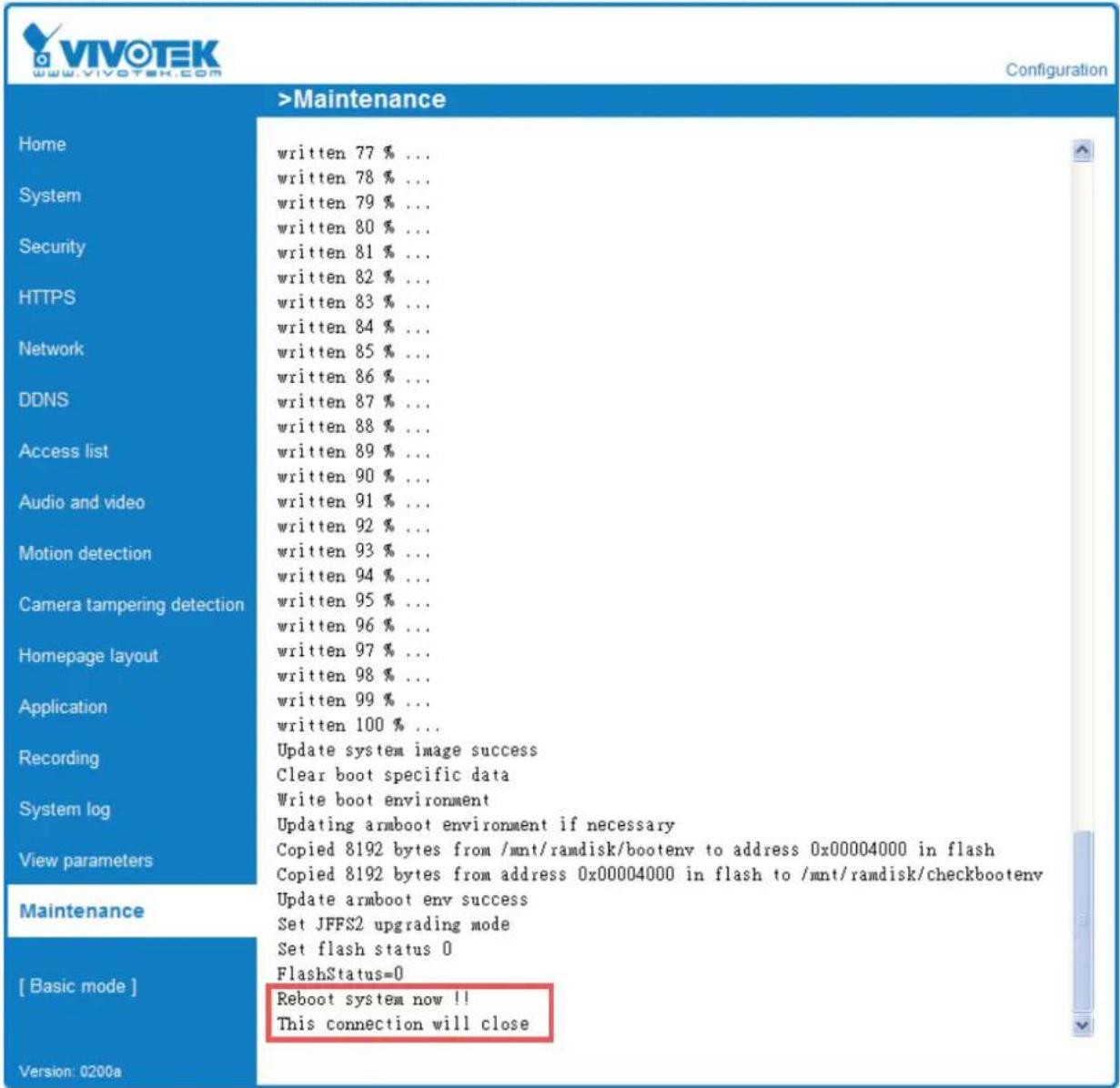Open Motion detection settings

click(86, 552)
